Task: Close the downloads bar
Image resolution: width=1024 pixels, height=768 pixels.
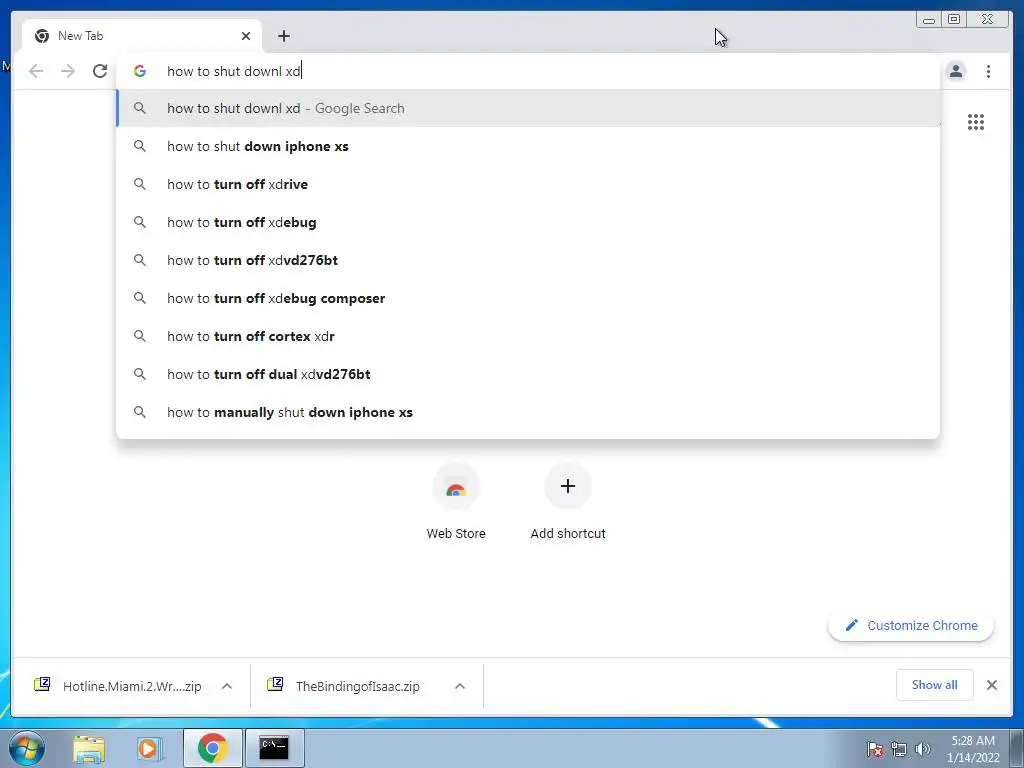Action: point(991,684)
